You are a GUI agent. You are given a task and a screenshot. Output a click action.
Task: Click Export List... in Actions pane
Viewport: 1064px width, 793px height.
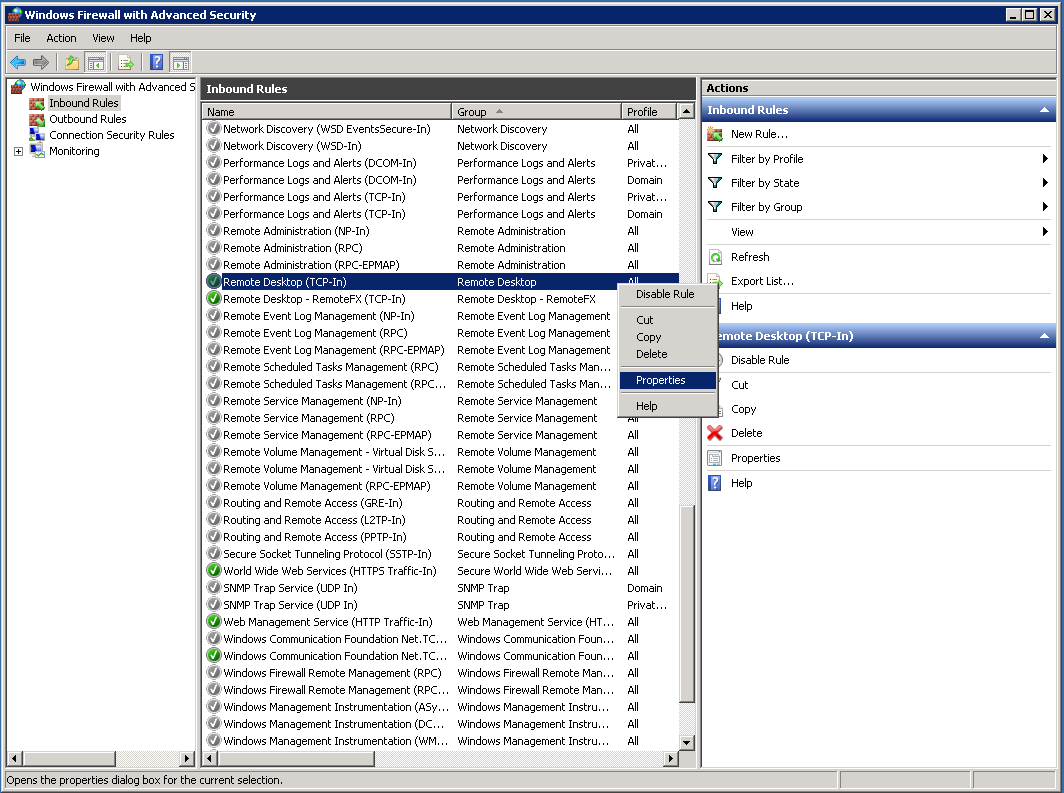(762, 281)
